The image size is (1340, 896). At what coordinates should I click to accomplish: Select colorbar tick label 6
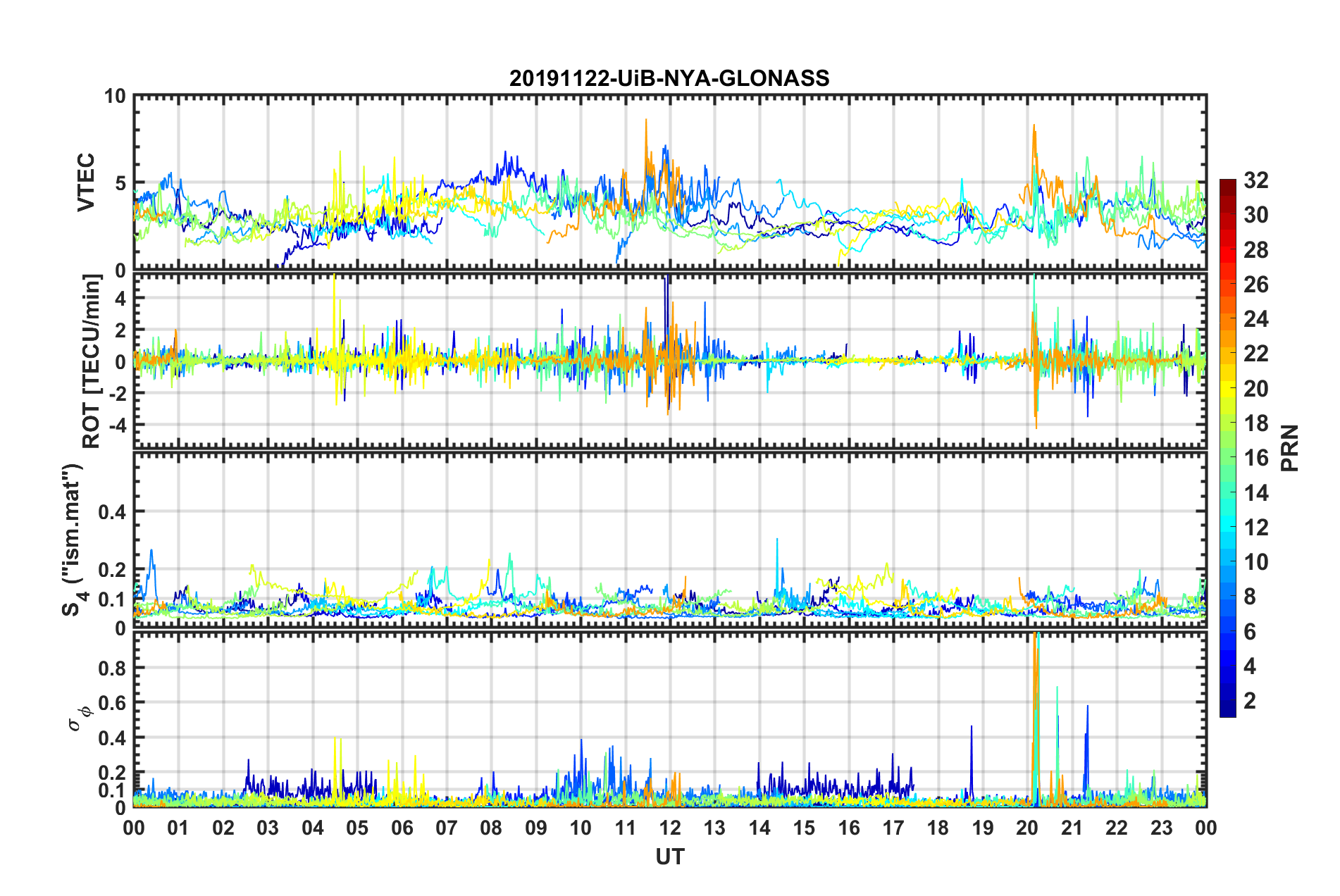coord(1249,632)
